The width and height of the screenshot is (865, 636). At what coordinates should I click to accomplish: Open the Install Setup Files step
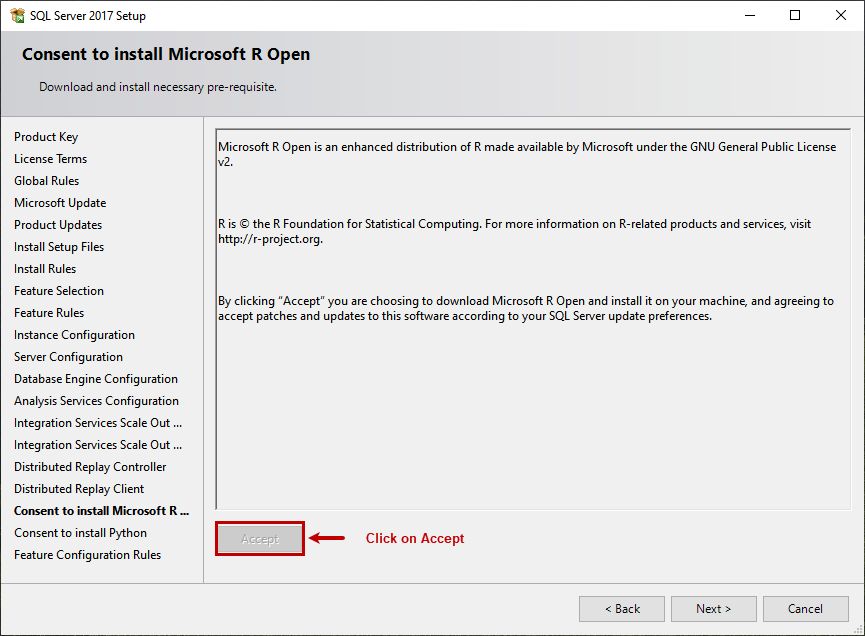(59, 247)
